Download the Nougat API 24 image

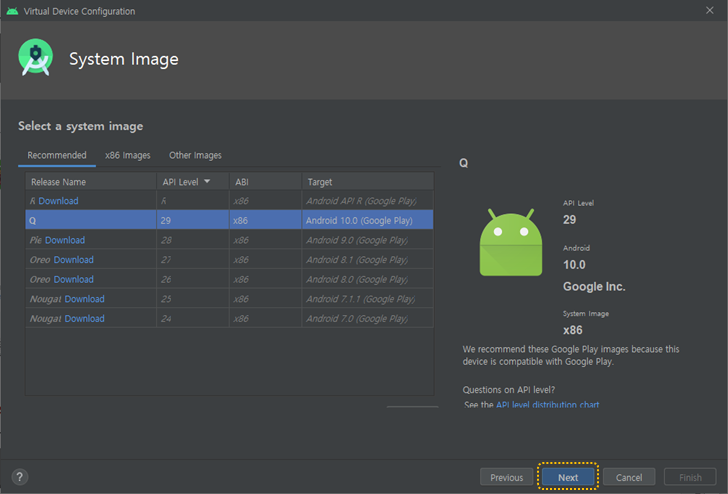84,318
